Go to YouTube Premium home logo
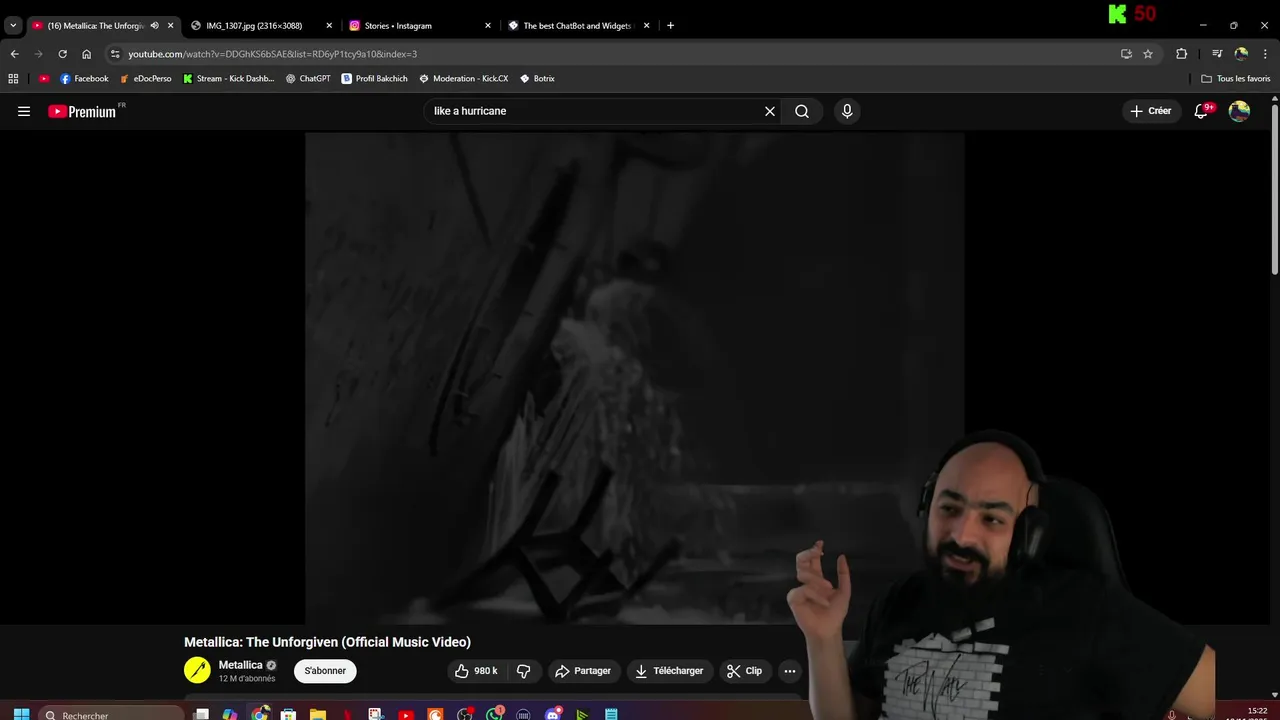 pos(83,111)
